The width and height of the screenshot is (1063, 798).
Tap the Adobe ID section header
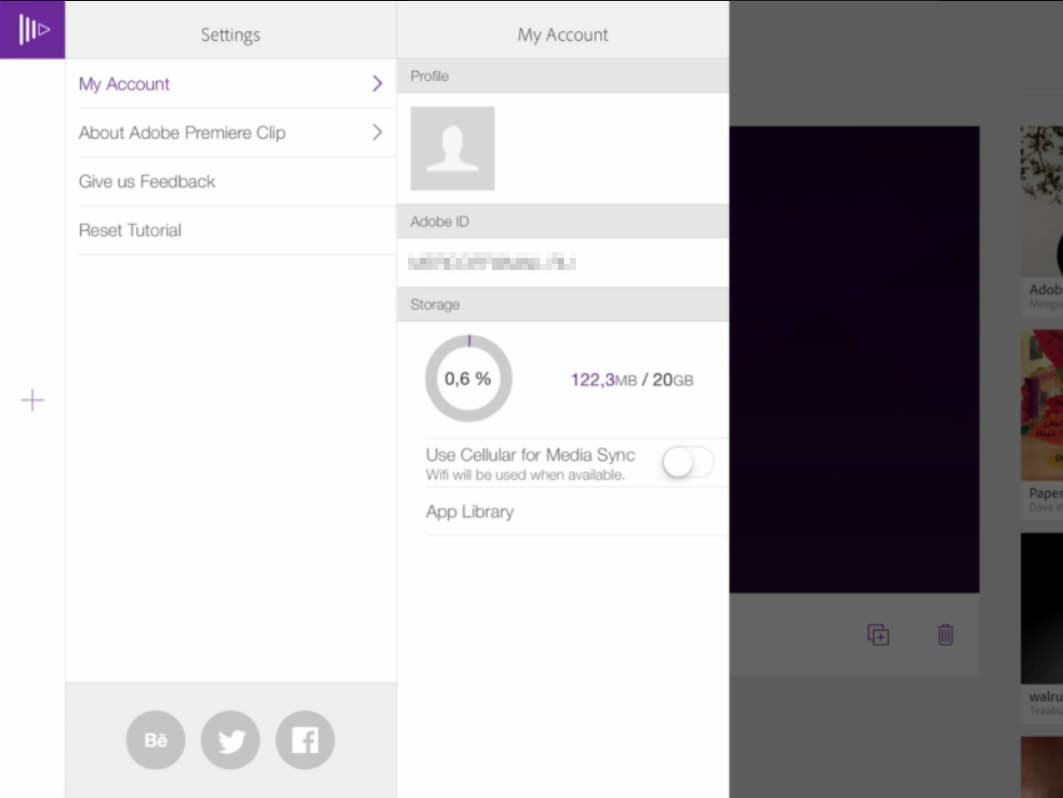tap(563, 222)
